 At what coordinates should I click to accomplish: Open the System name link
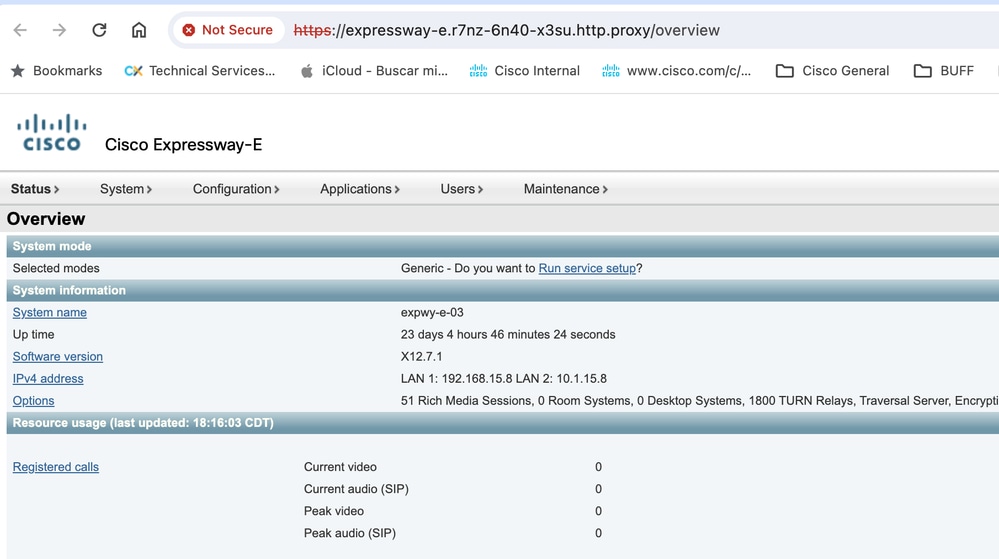tap(50, 312)
